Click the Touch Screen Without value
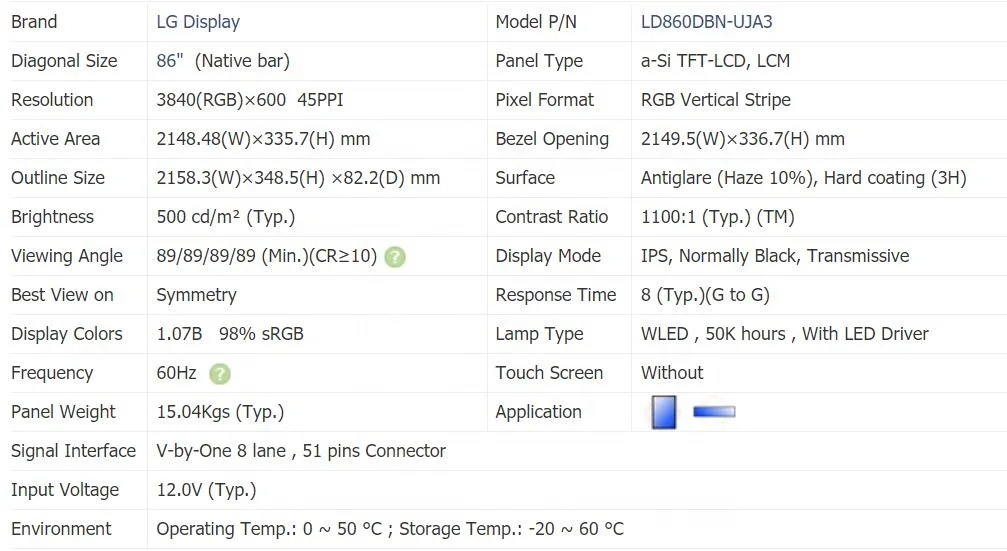The width and height of the screenshot is (1007, 551). pos(672,373)
